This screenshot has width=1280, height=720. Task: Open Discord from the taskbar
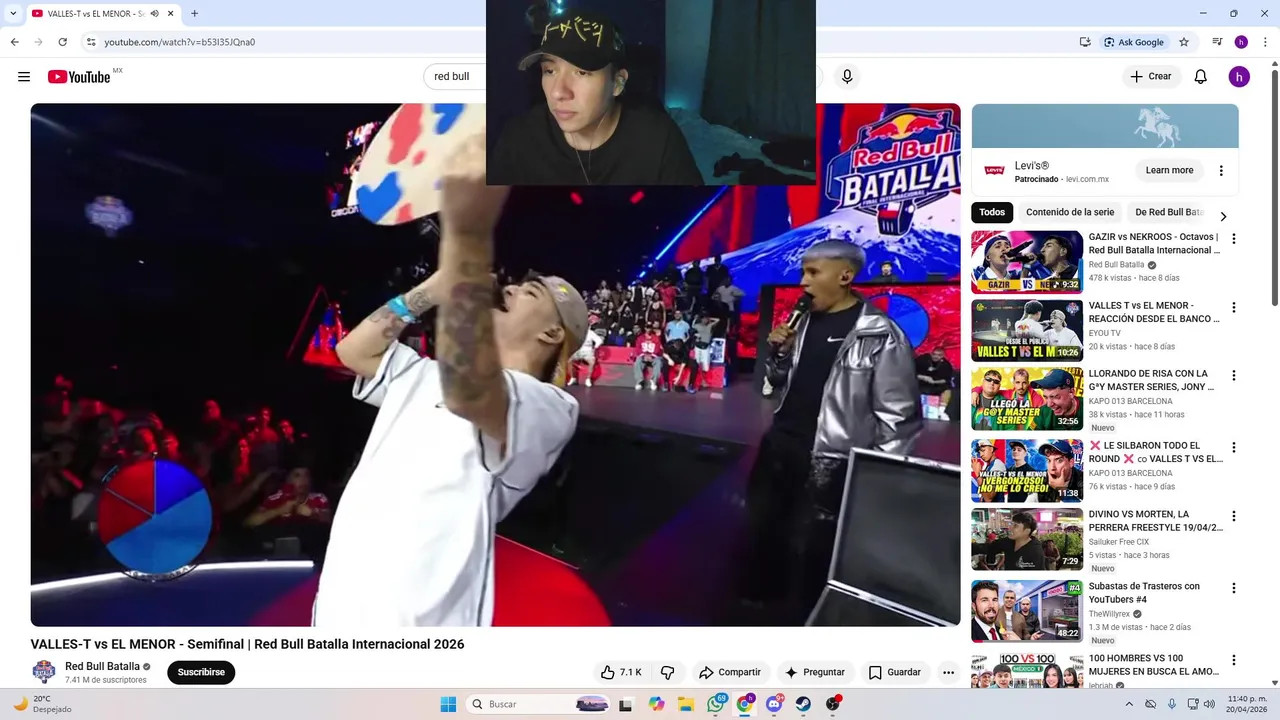[x=774, y=704]
